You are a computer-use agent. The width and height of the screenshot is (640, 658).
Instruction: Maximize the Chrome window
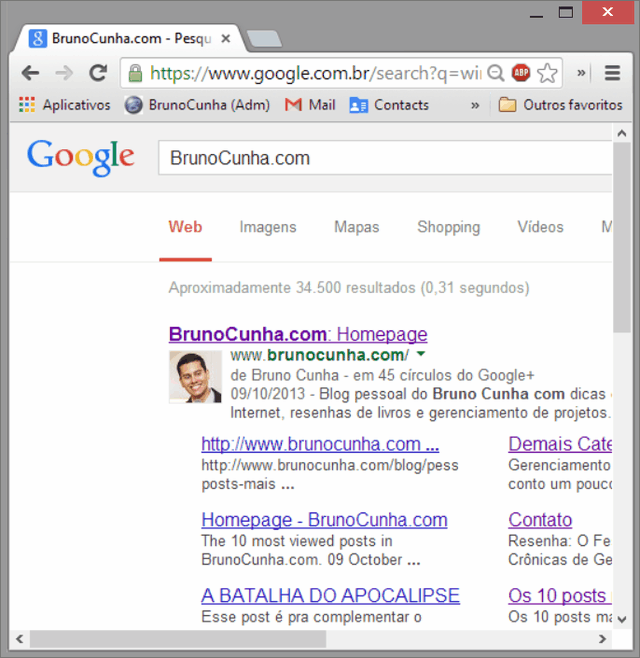click(x=566, y=13)
